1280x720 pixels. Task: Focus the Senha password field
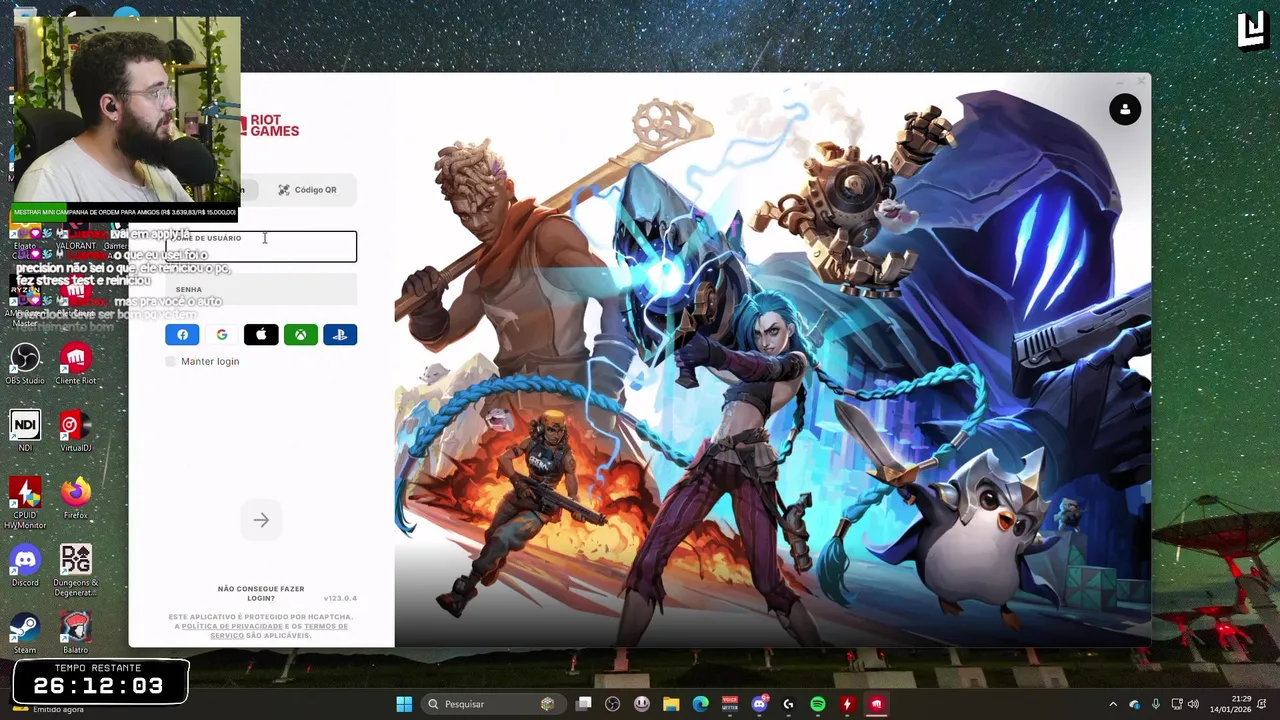click(261, 290)
